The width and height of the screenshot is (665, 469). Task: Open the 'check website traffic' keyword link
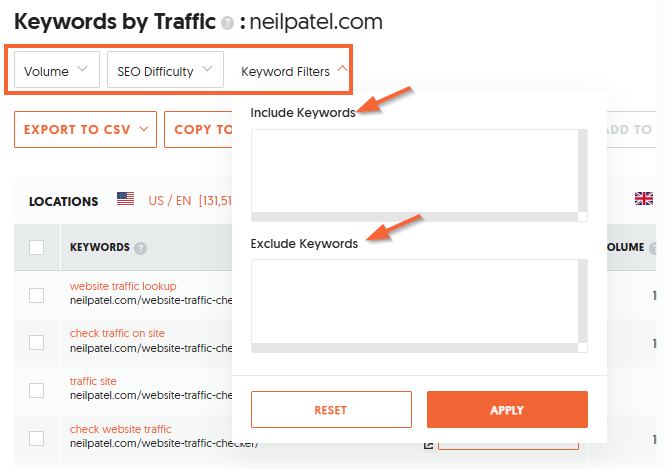point(120,429)
